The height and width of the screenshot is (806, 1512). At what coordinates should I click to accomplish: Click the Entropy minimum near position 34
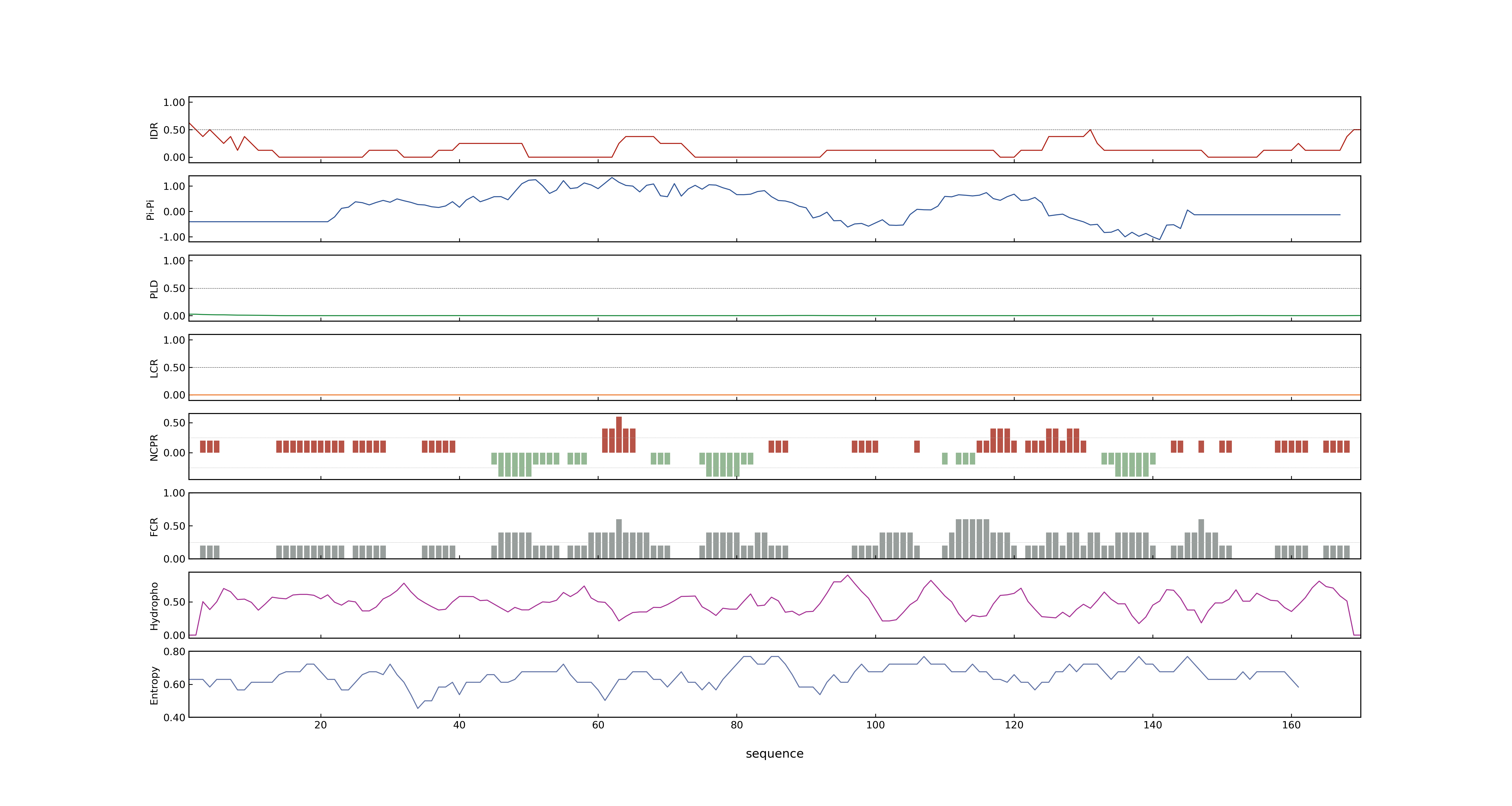tap(418, 708)
